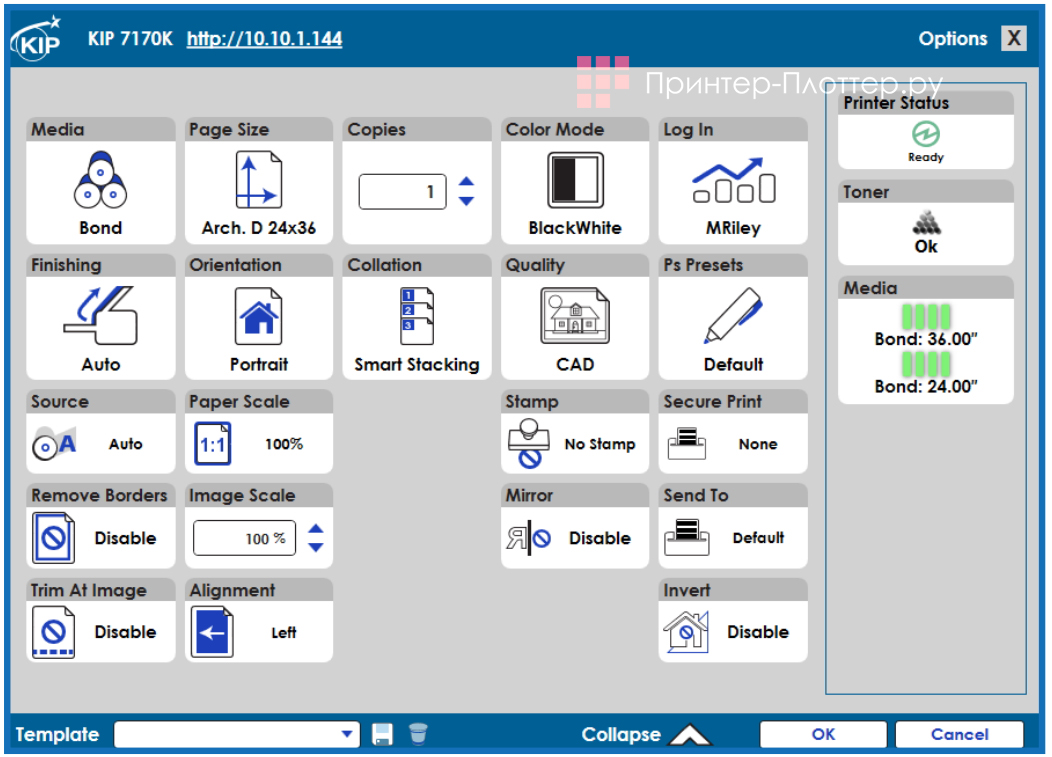Viewport: 1052px width, 757px height.
Task: Open the Template dropdown list
Action: 347,733
